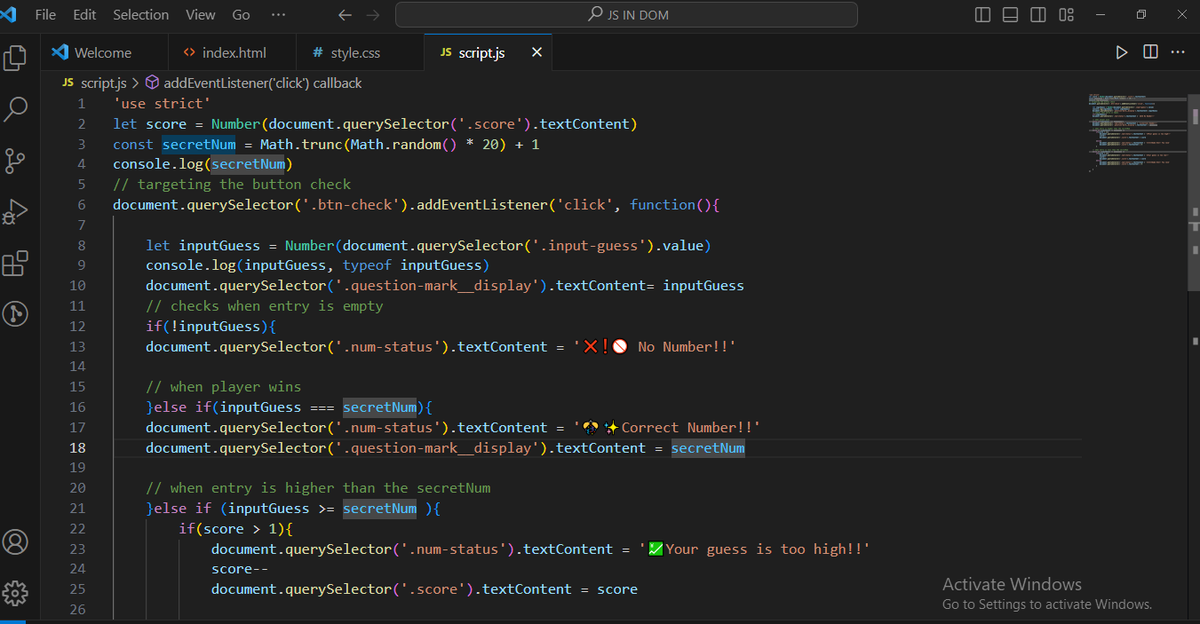The height and width of the screenshot is (624, 1200).
Task: Open the Run and Debug view
Action: click(15, 211)
